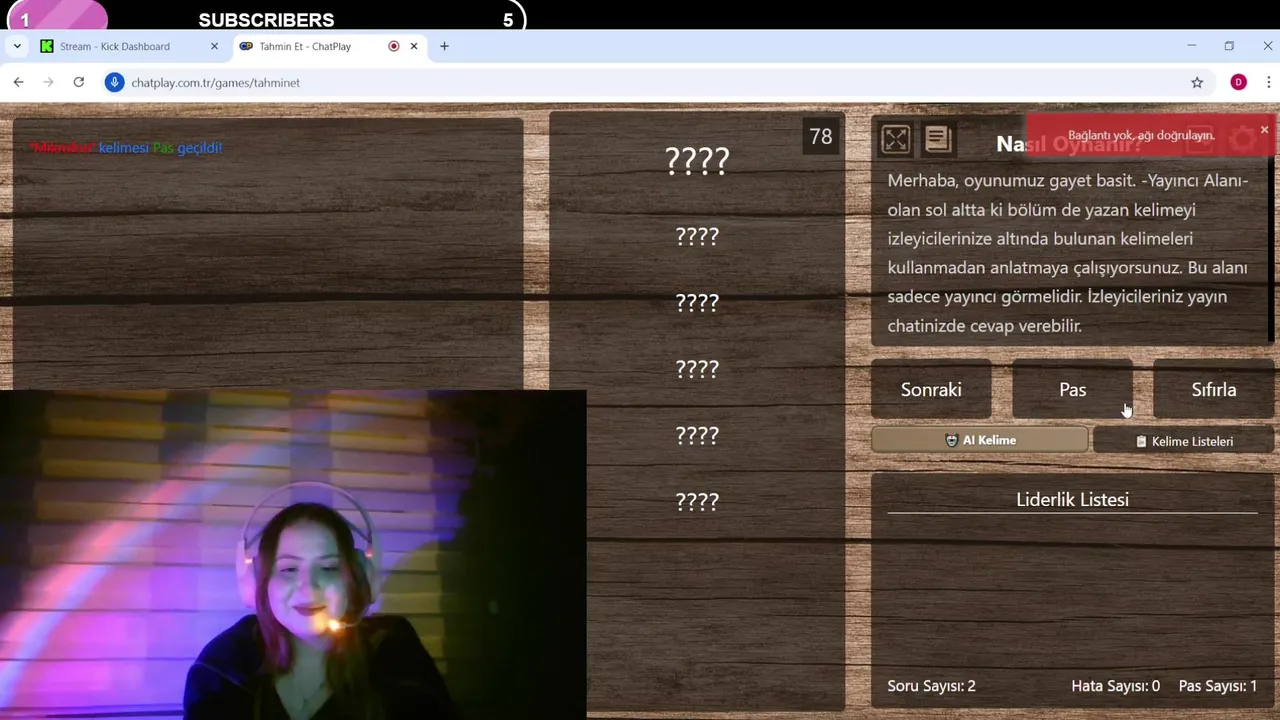Click the 'Pas Sayısı: 1' counter
This screenshot has height=720, width=1280.
(x=1218, y=686)
